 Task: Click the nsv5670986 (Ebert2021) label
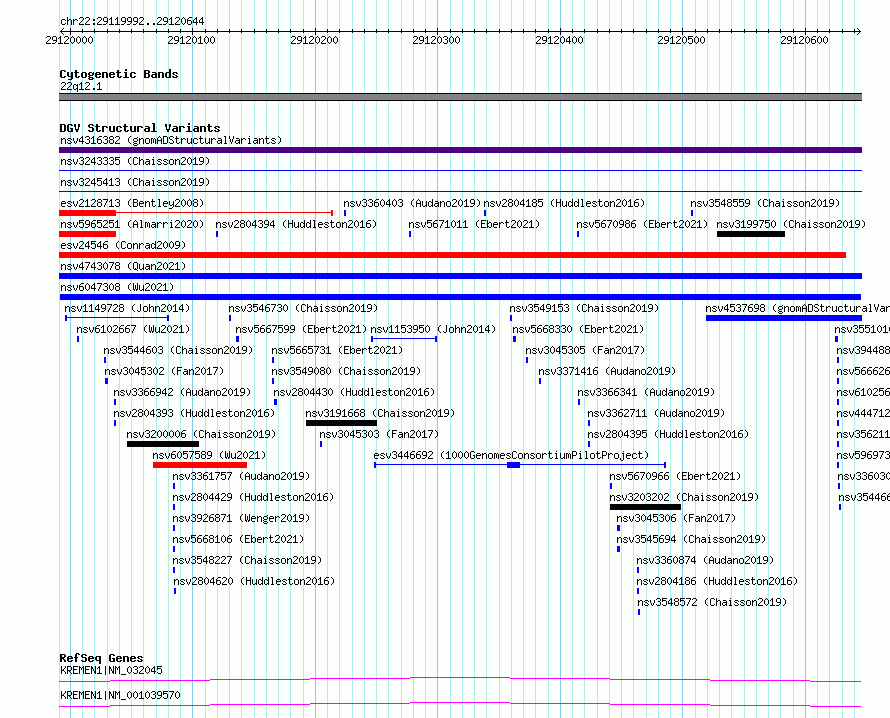coord(642,224)
